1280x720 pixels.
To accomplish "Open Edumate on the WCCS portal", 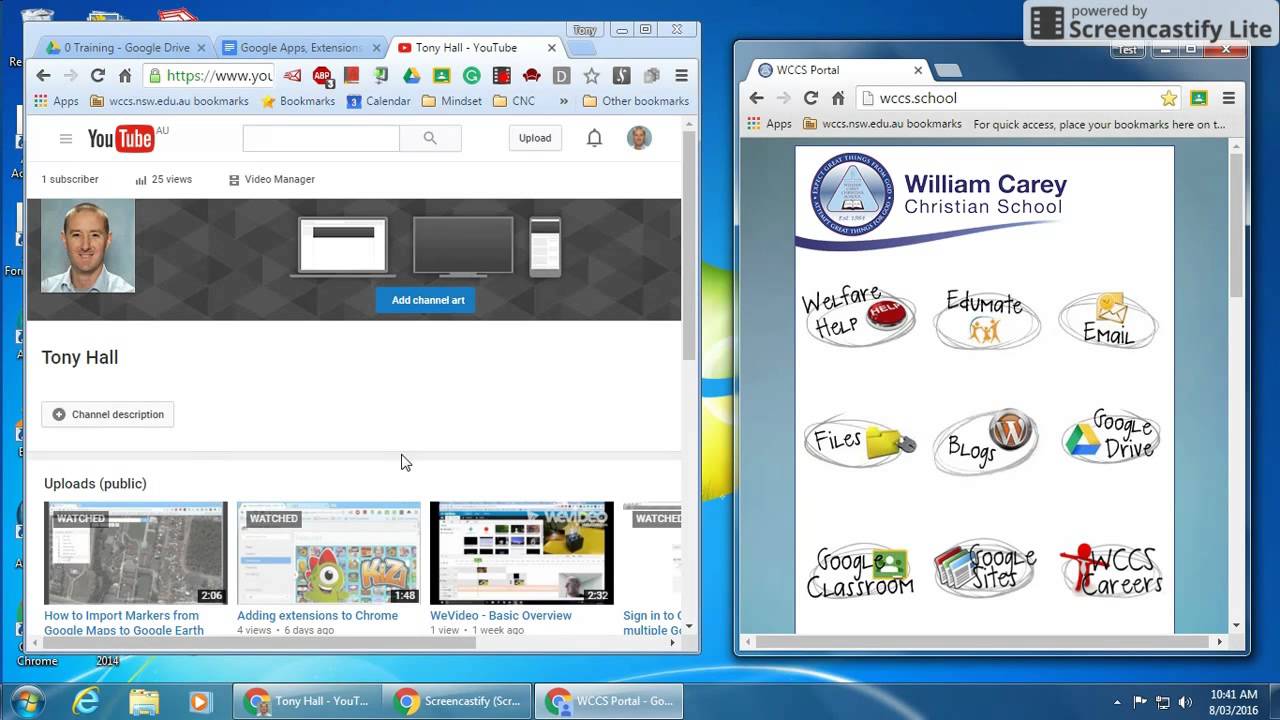I will 986,317.
